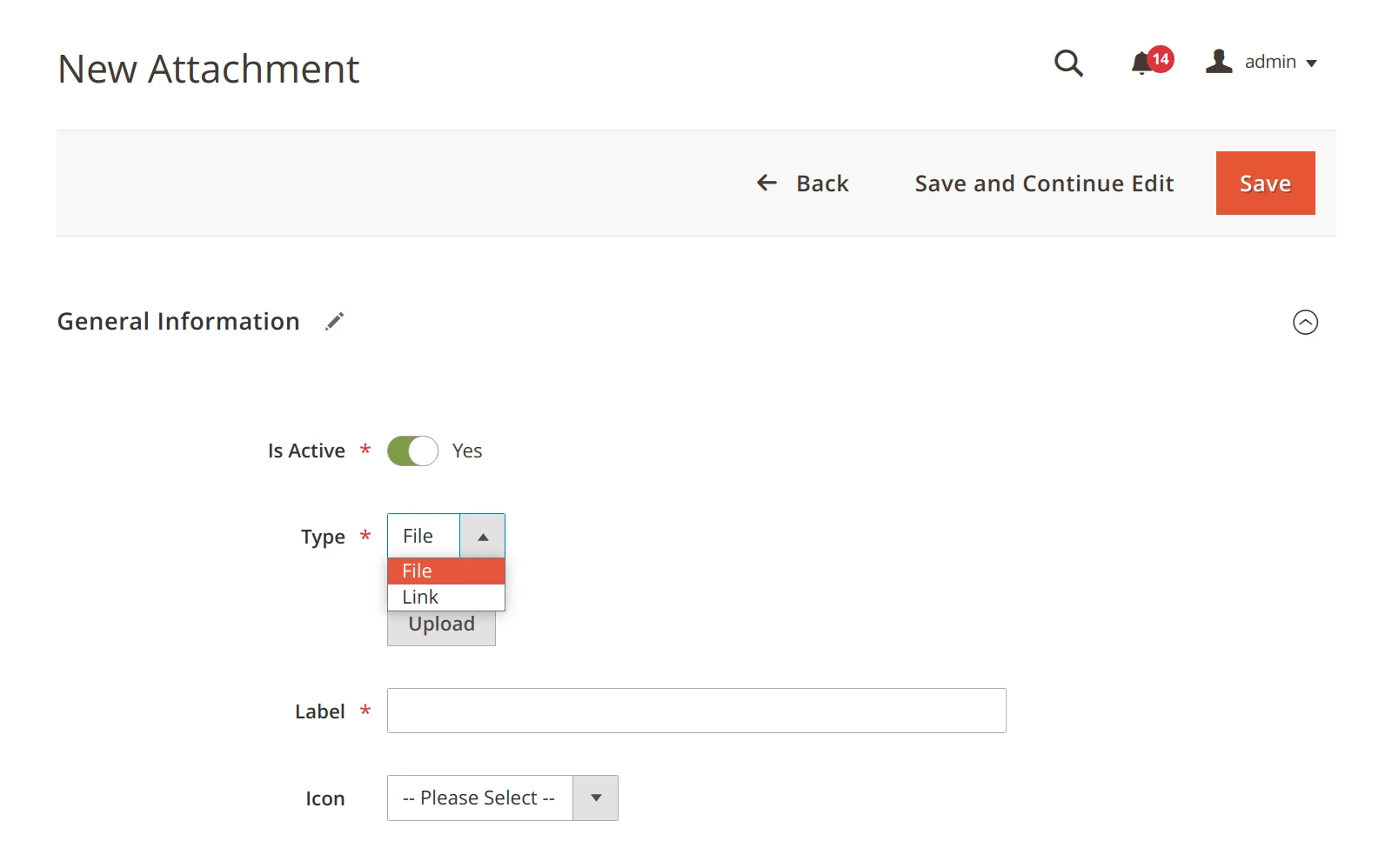
Task: Click the notification counter badge
Action: point(1160,59)
